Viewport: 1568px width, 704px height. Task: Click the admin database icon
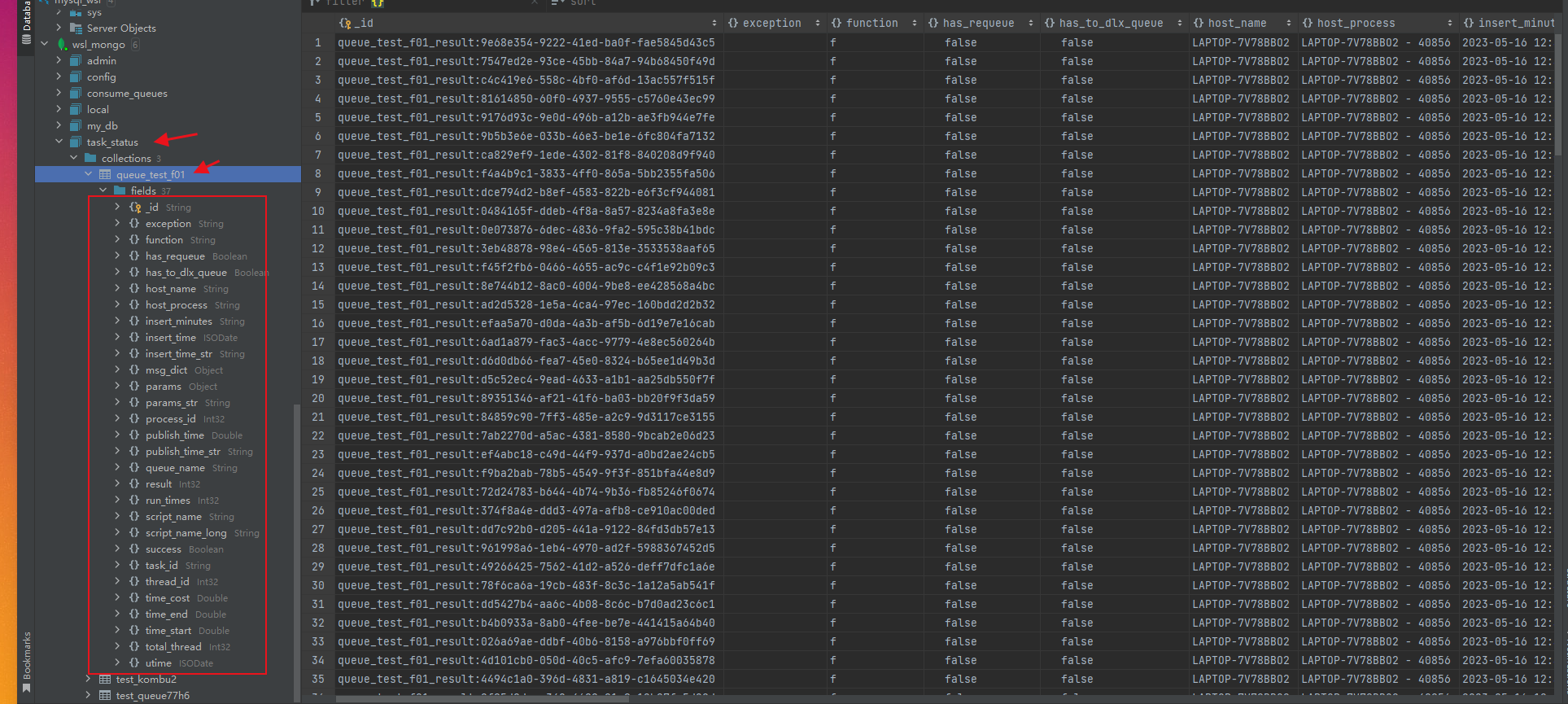tap(76, 60)
